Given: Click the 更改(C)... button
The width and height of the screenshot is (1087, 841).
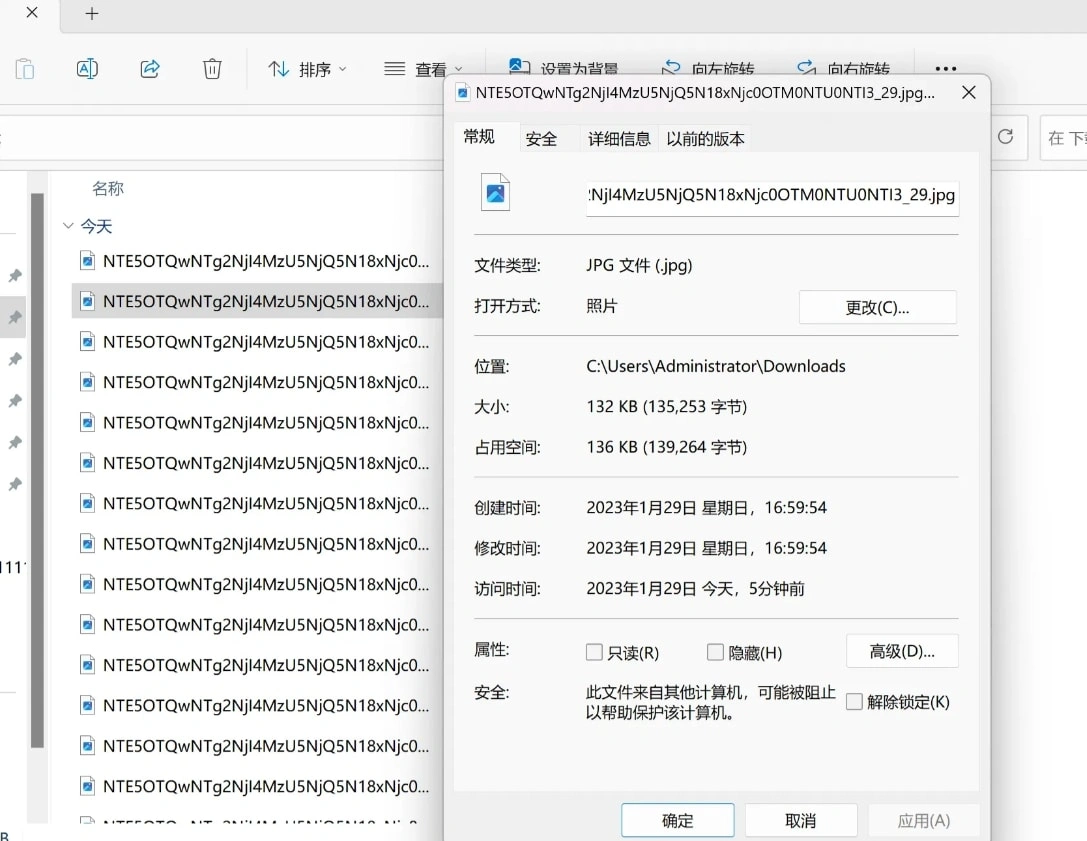Looking at the screenshot, I should (x=877, y=308).
